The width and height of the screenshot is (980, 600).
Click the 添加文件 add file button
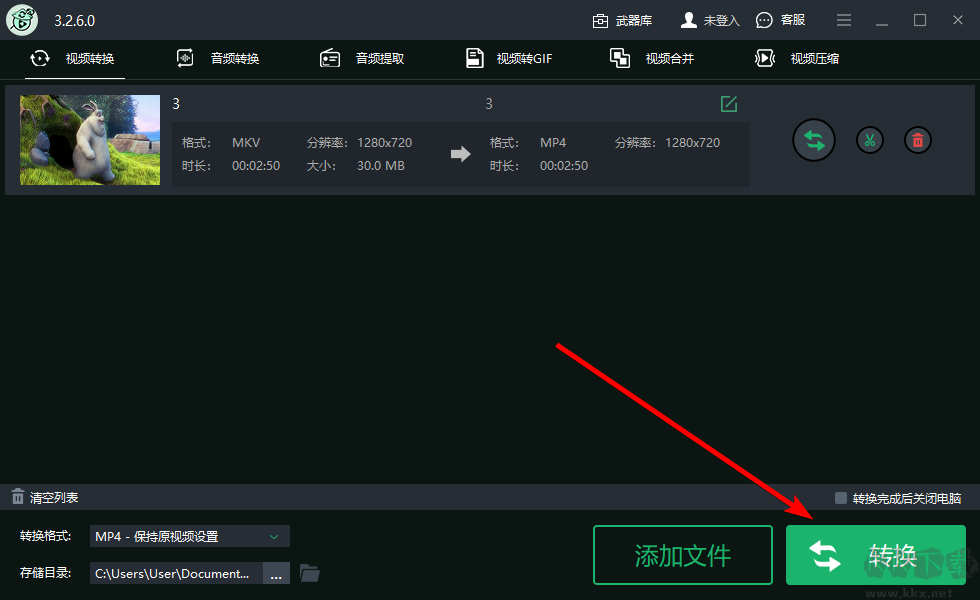(x=683, y=554)
